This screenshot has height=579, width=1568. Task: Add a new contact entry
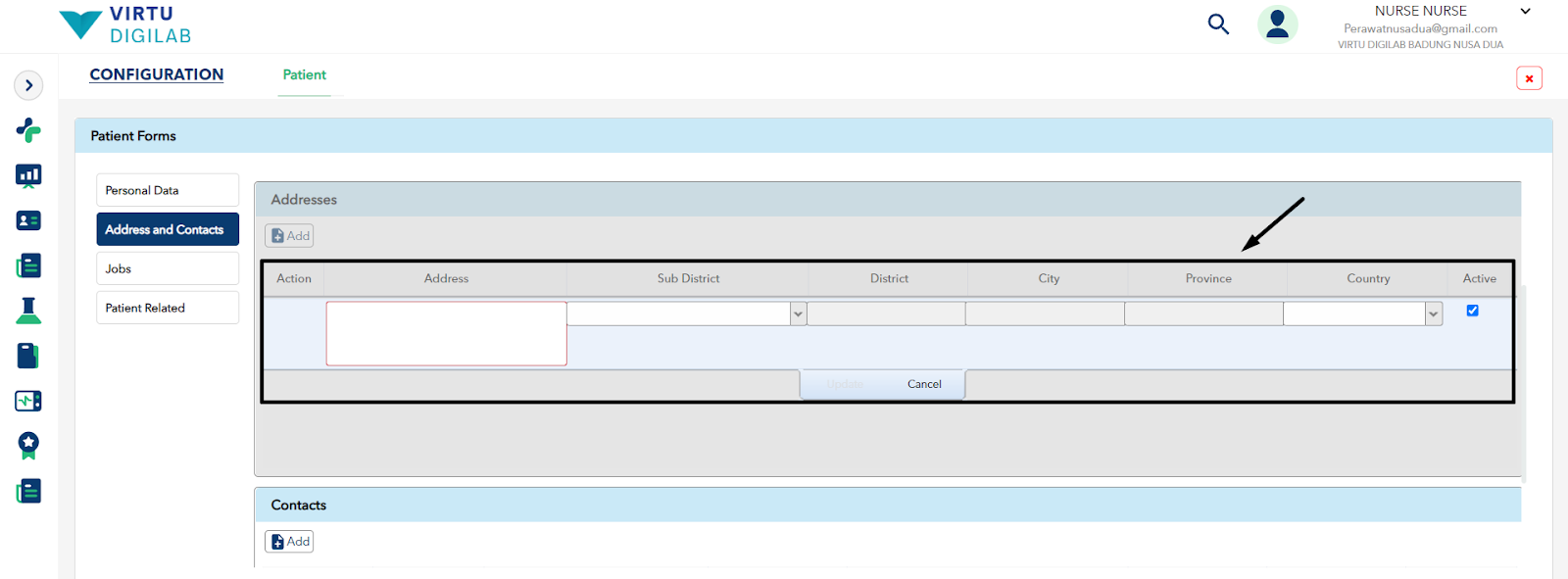[289, 542]
